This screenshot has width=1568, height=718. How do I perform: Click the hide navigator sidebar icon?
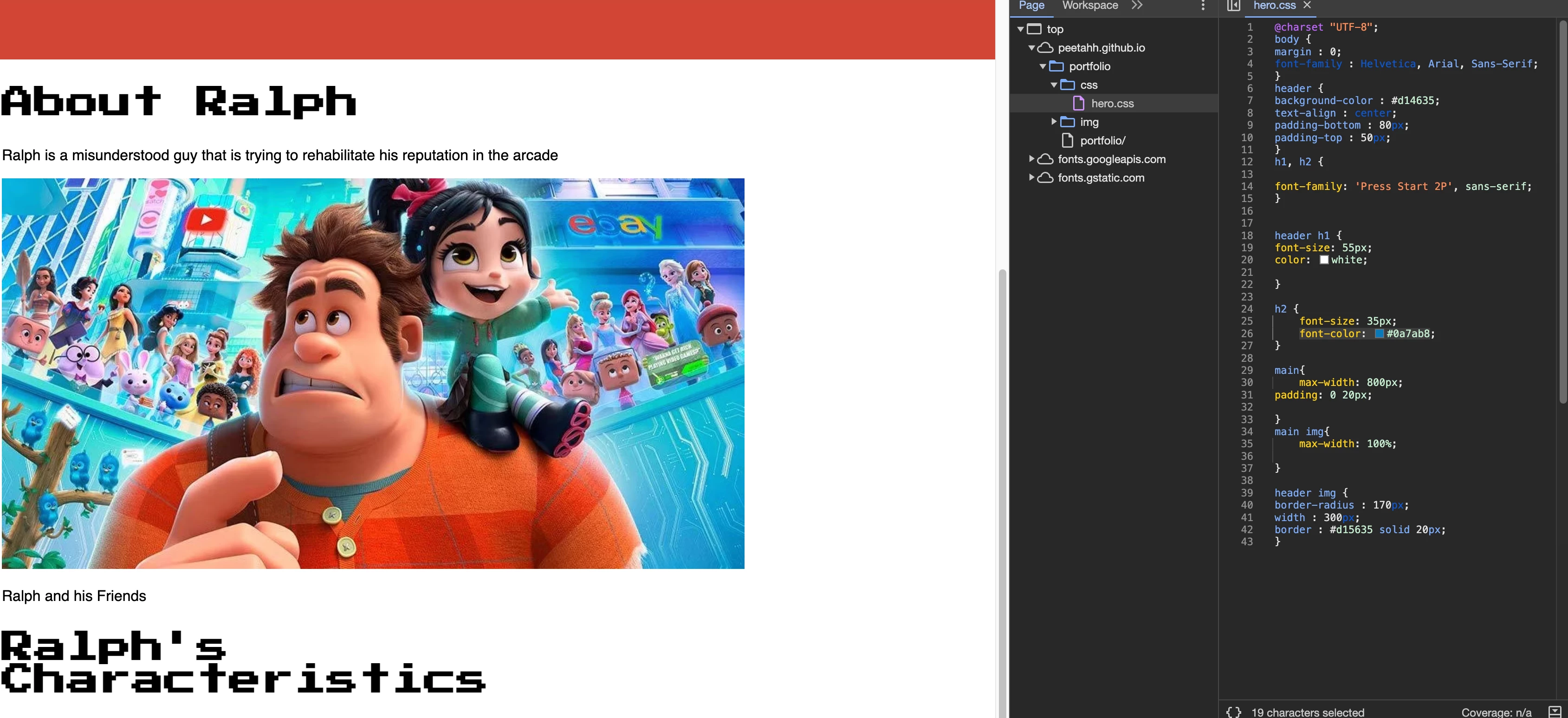tap(1233, 6)
